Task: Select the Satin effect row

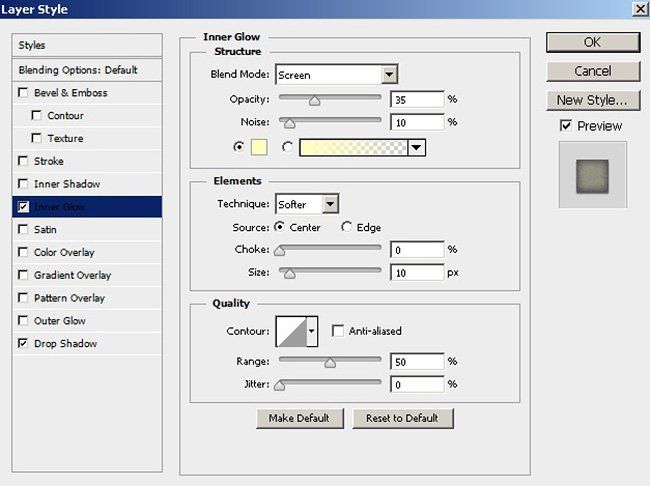Action: (x=87, y=229)
